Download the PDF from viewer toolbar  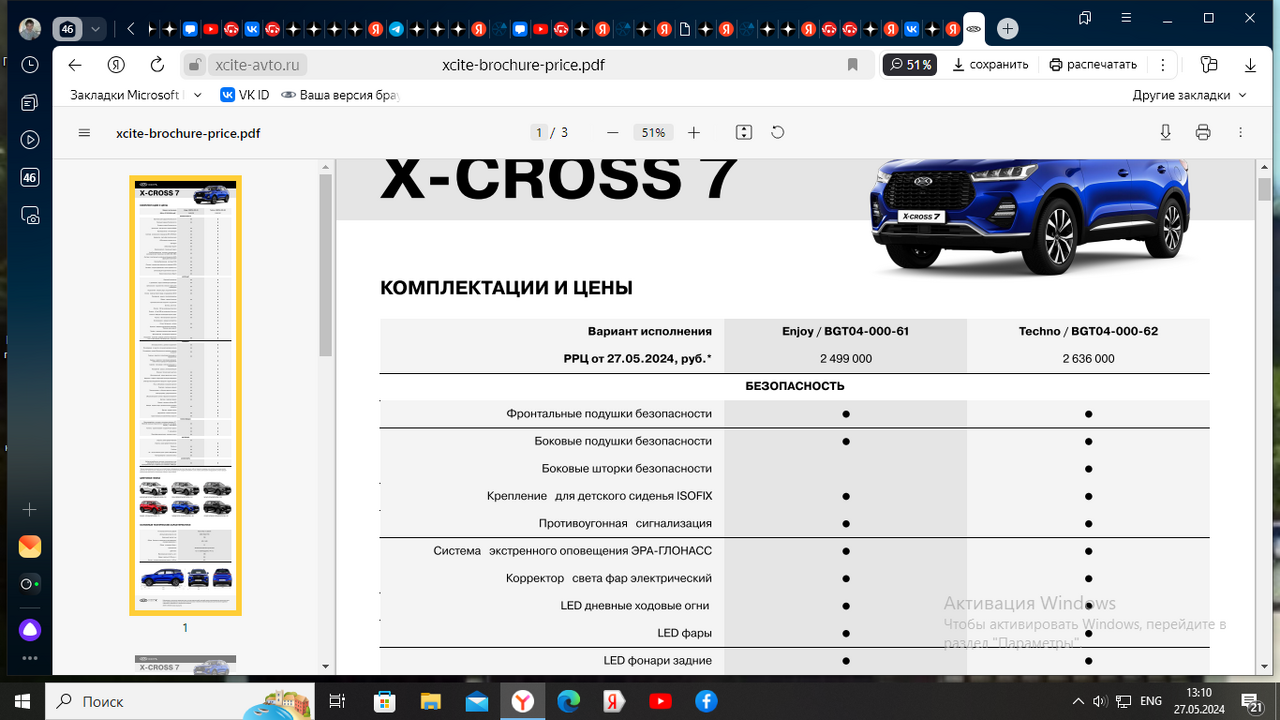click(x=1165, y=133)
